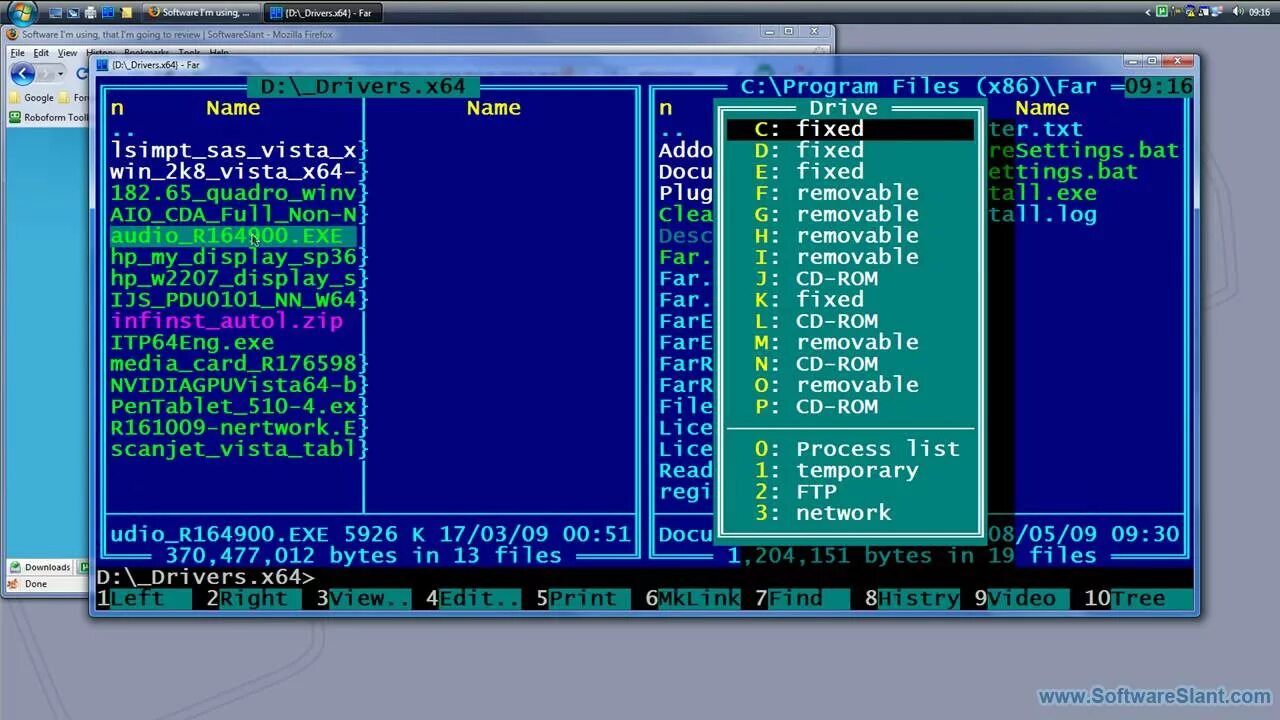Image resolution: width=1280 pixels, height=720 pixels.
Task: Open the Back history dropdown arrow in Firefox
Action: 61,74
